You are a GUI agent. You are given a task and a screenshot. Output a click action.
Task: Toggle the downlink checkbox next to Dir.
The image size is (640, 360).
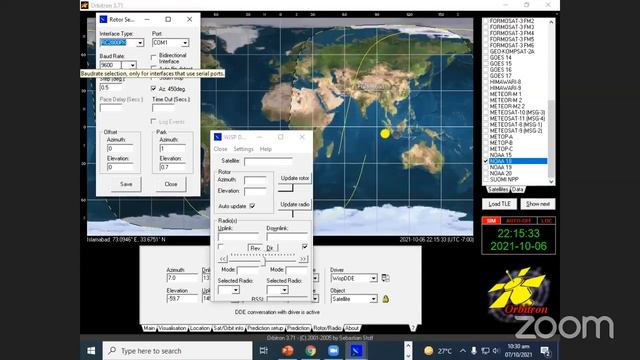[304, 247]
